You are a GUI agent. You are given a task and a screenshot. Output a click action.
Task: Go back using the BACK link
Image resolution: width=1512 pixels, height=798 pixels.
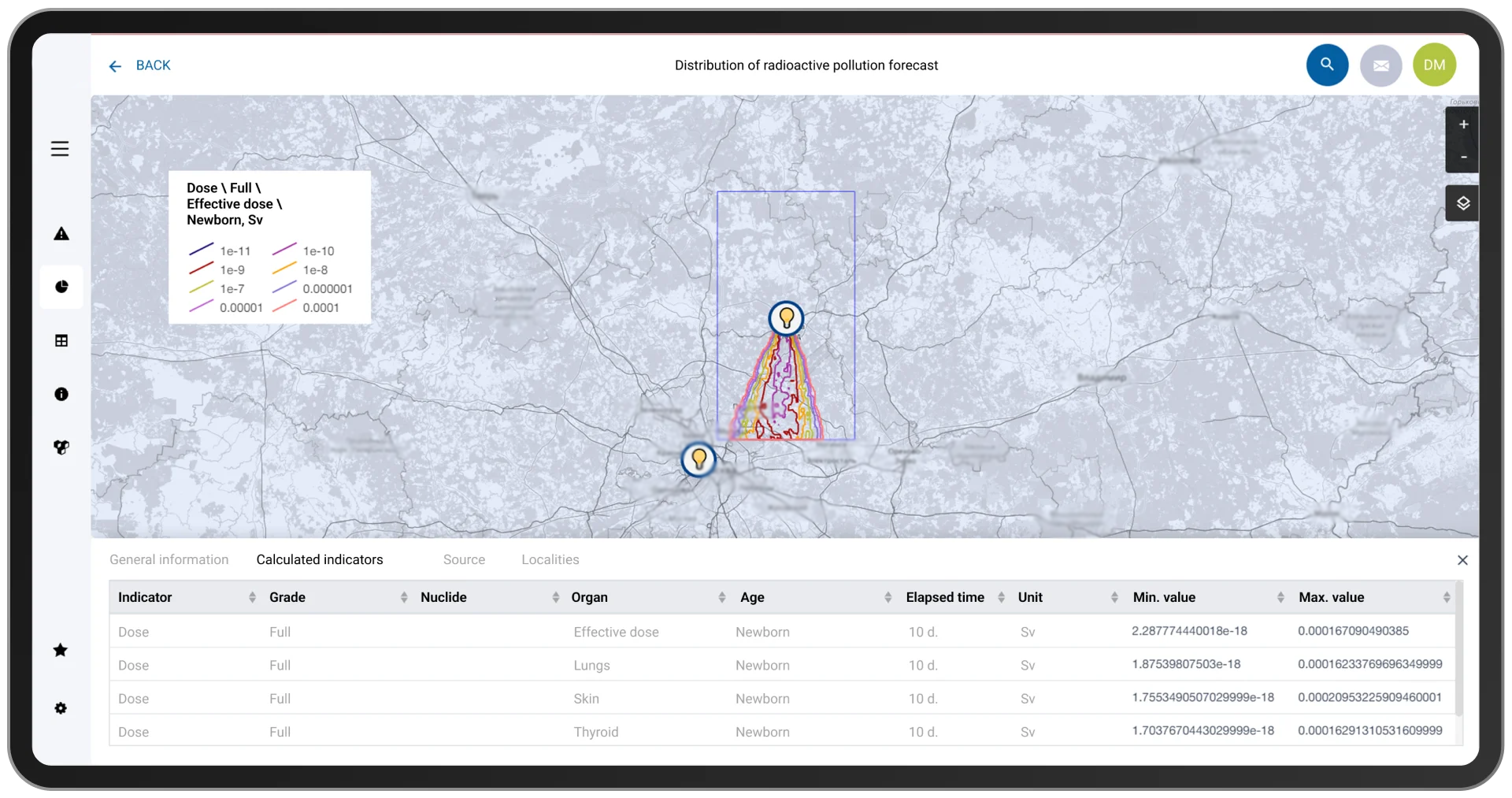click(139, 65)
